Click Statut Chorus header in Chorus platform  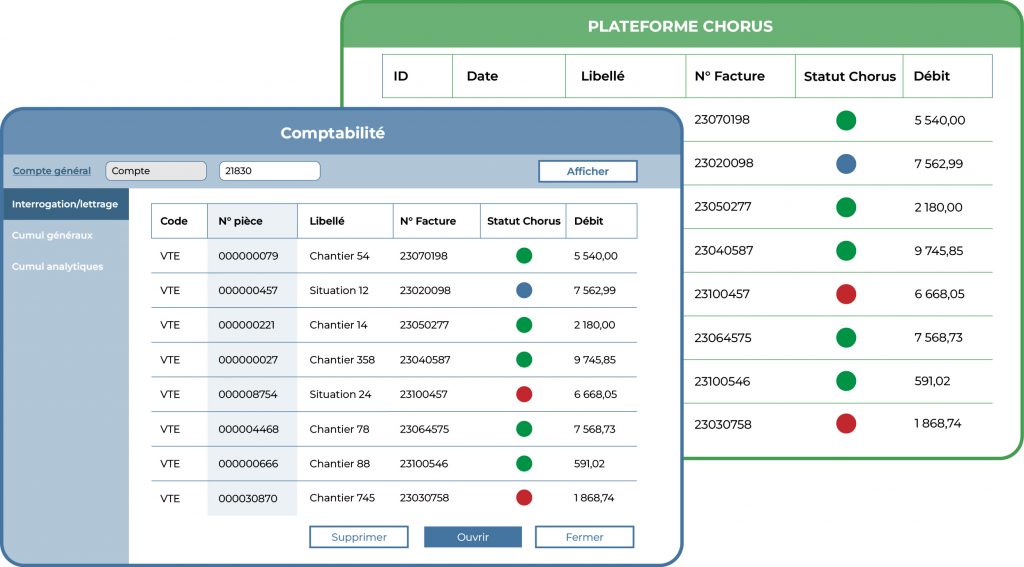point(850,76)
